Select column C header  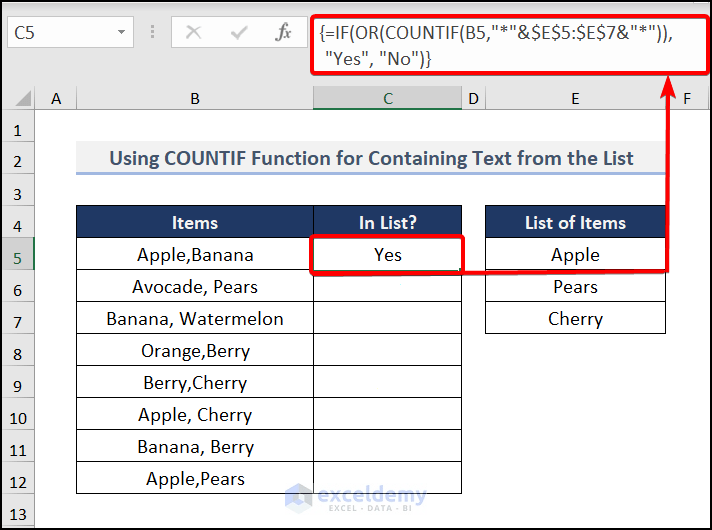pyautogui.click(x=387, y=98)
